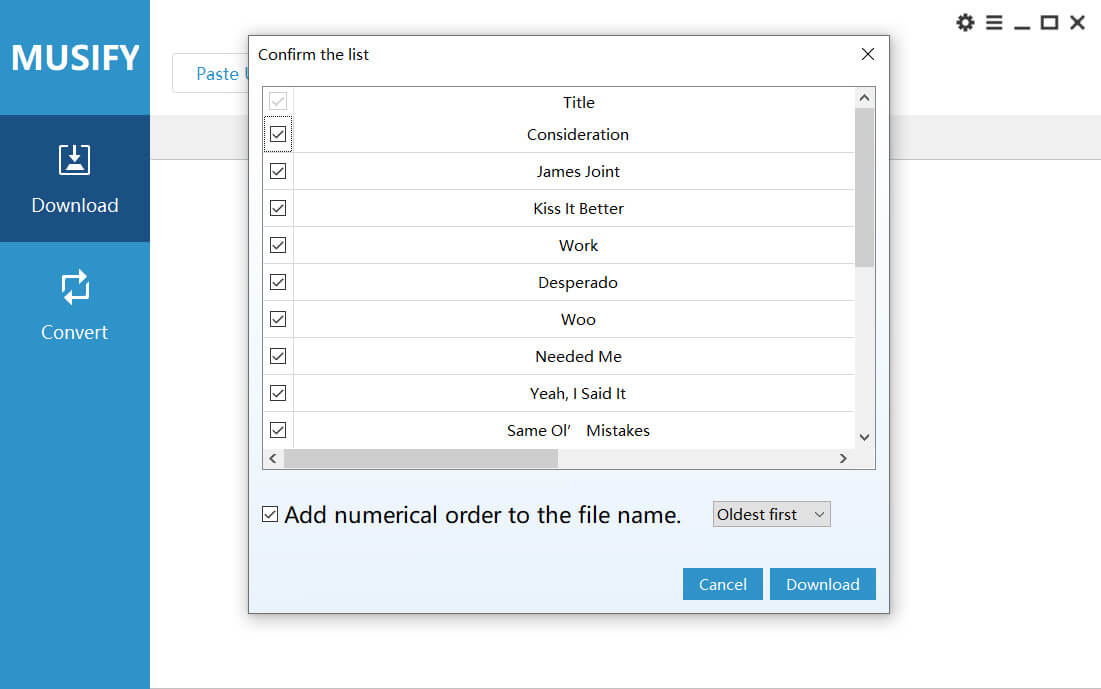Minimize the Musify window
Image resolution: width=1101 pixels, height=689 pixels.
[1022, 27]
